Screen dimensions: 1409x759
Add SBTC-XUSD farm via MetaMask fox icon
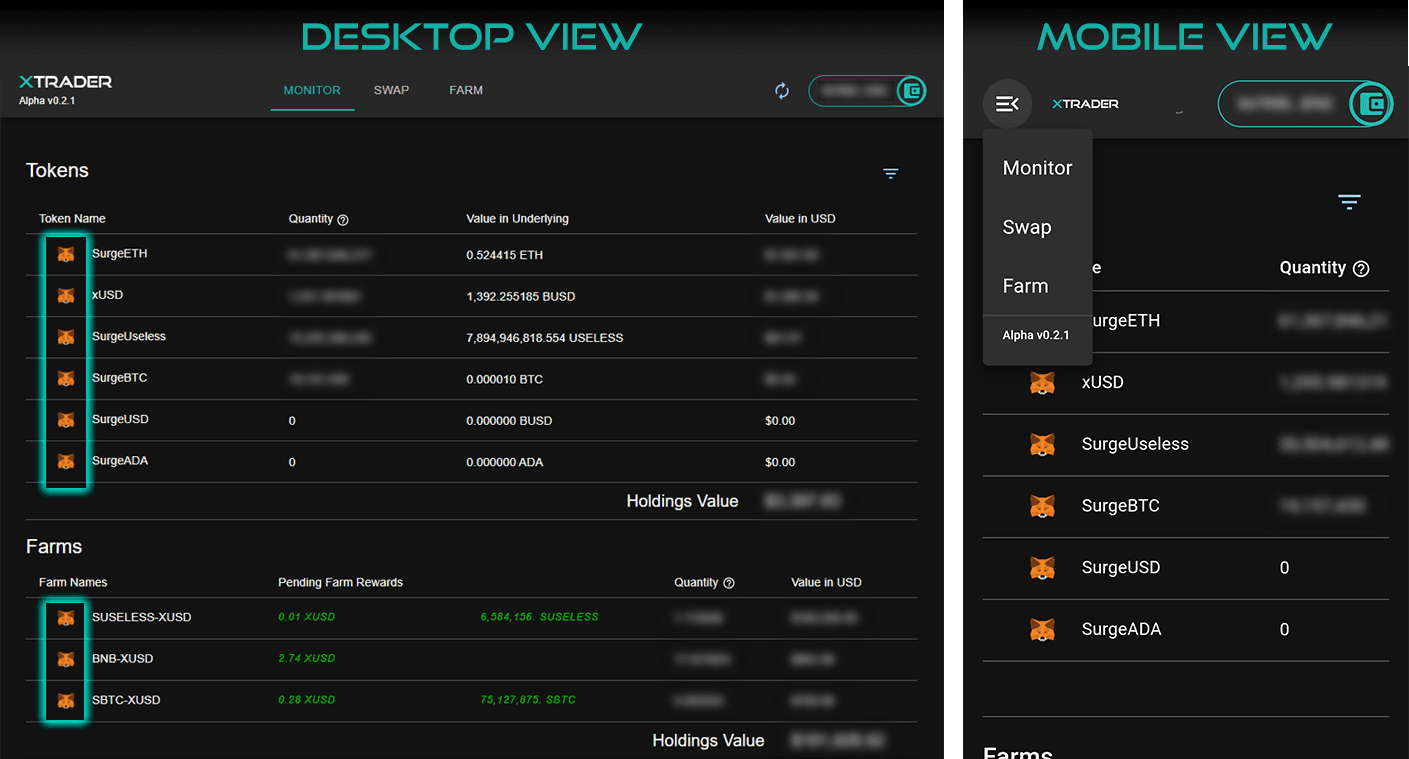pyautogui.click(x=66, y=701)
